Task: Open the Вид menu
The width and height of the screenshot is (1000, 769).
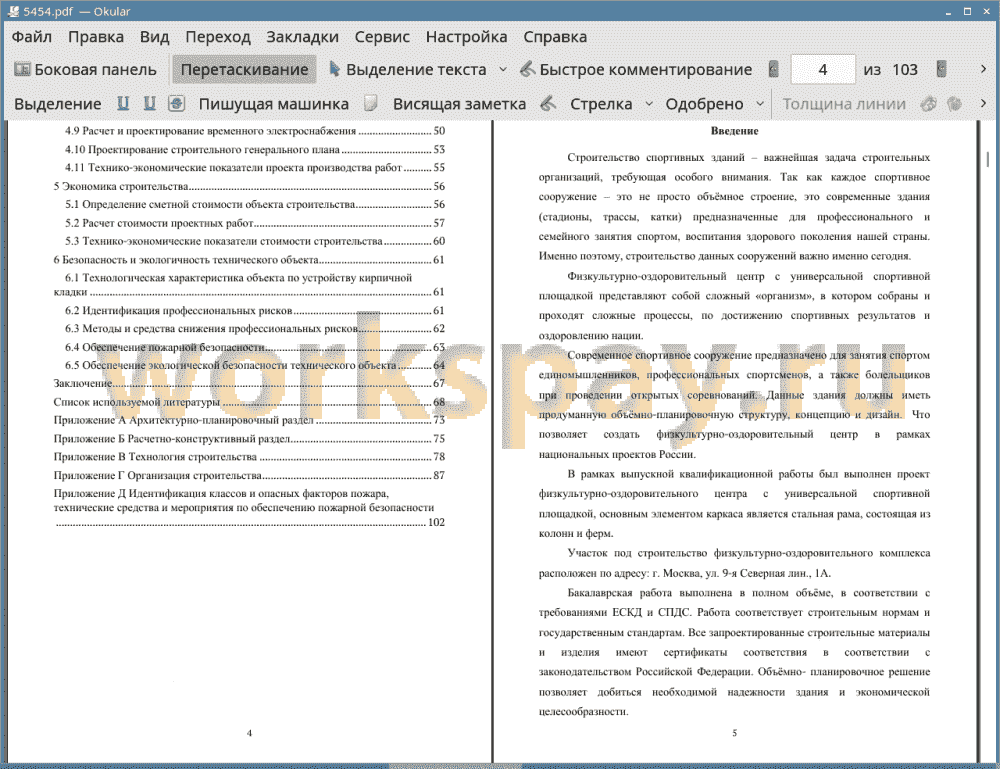Action: [154, 37]
